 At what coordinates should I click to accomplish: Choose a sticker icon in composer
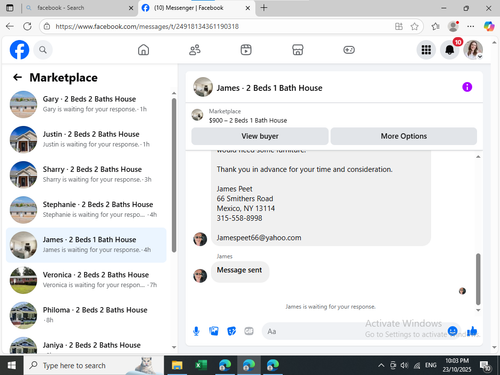pos(231,331)
